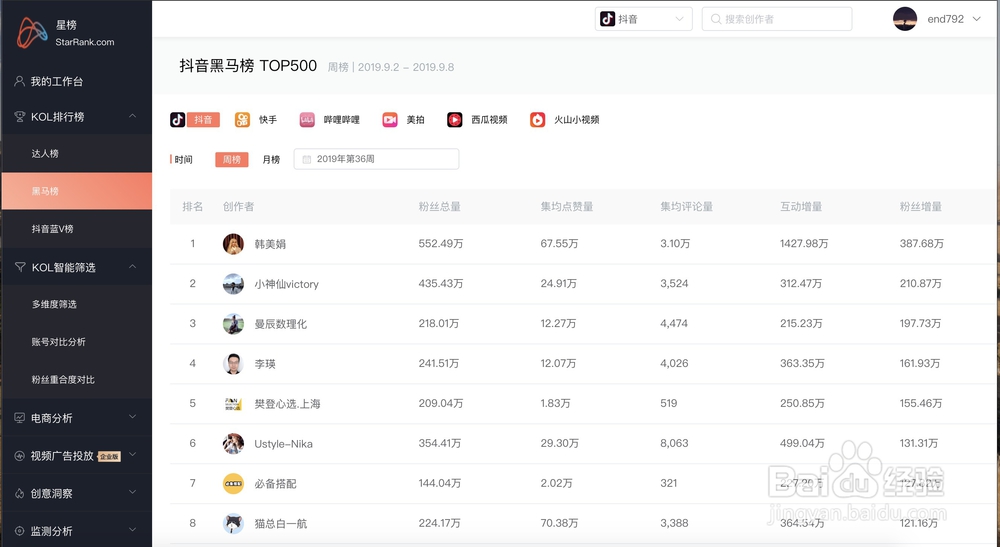Open the 2019年第36周 week picker
The image size is (1000, 547).
click(x=376, y=159)
